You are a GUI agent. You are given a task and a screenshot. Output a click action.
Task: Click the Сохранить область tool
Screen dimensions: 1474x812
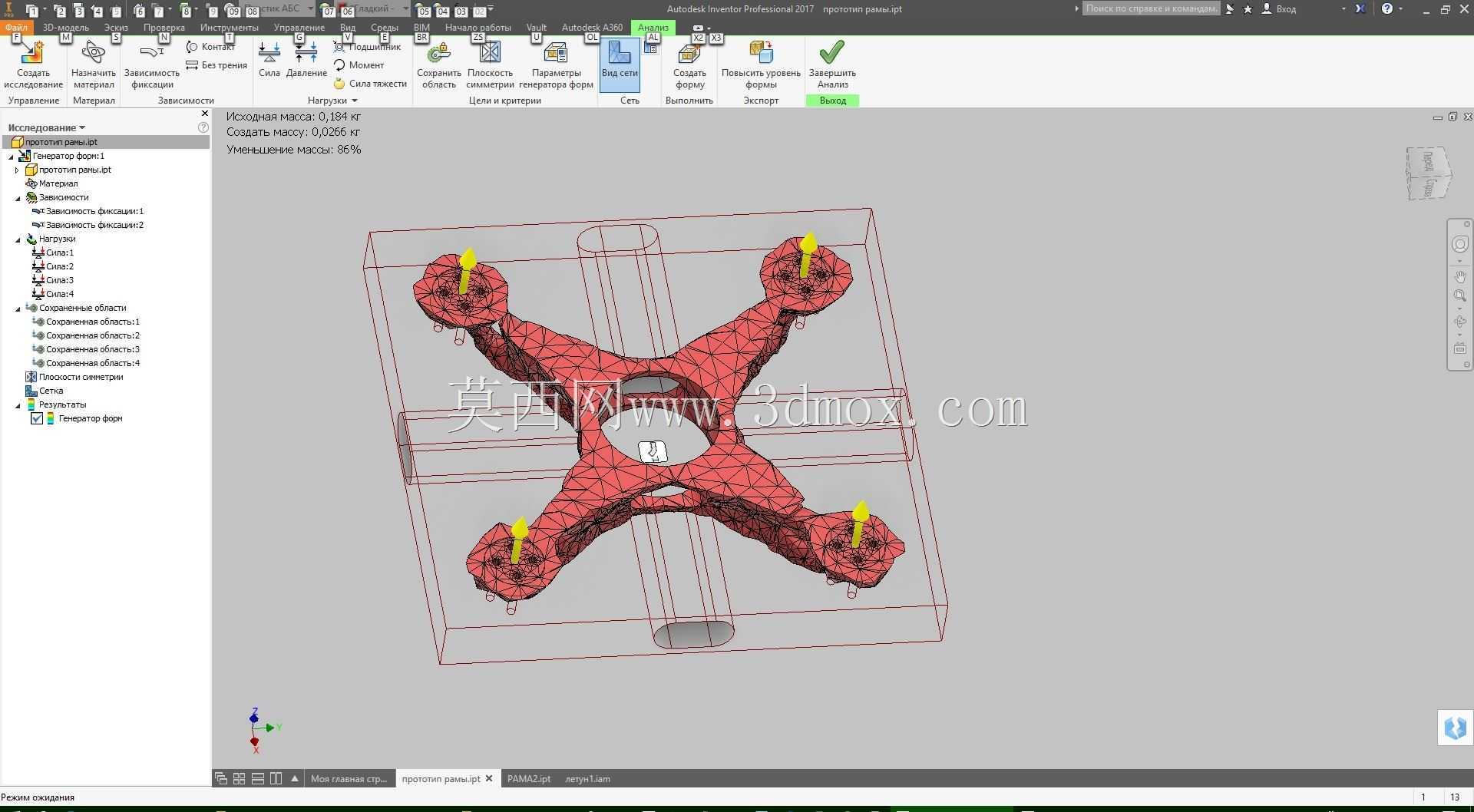pyautogui.click(x=439, y=65)
